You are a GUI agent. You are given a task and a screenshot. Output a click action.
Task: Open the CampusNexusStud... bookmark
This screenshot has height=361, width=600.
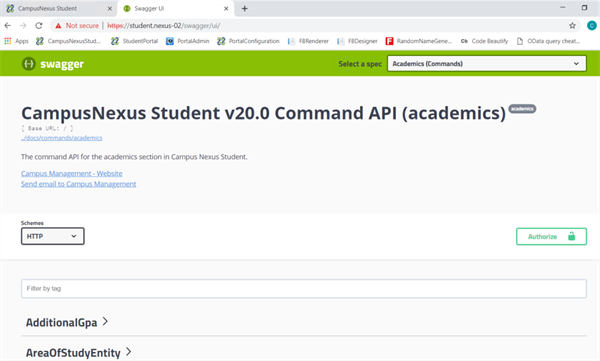click(x=68, y=41)
